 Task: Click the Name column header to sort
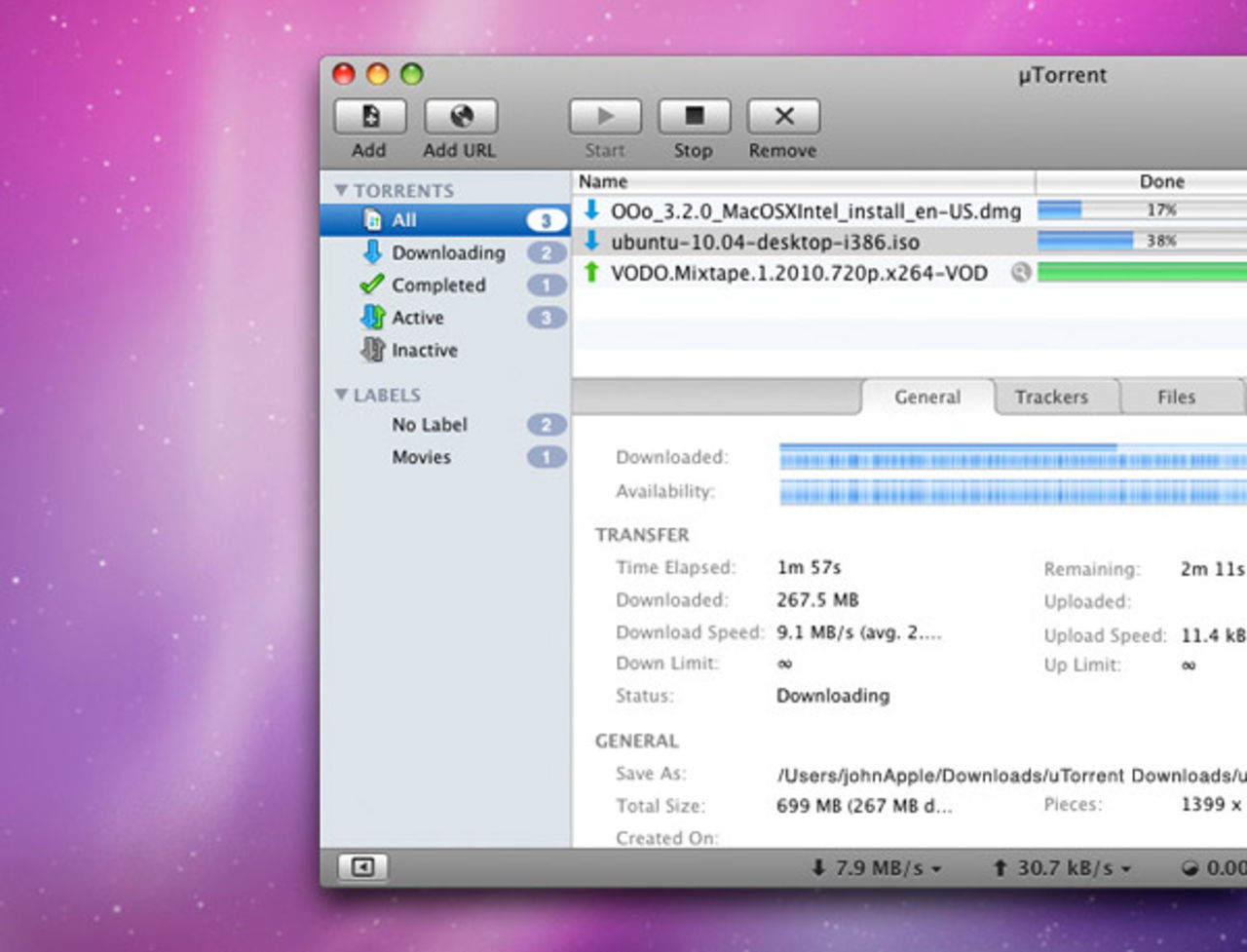tap(602, 181)
